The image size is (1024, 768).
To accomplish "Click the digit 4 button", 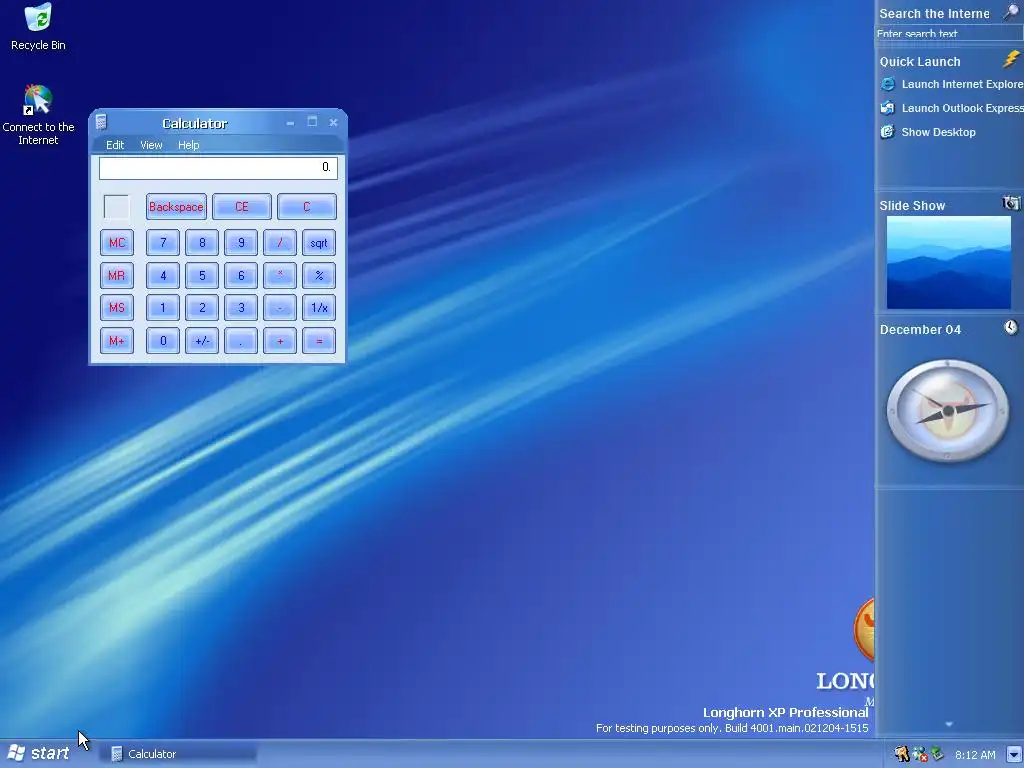I will coord(163,275).
